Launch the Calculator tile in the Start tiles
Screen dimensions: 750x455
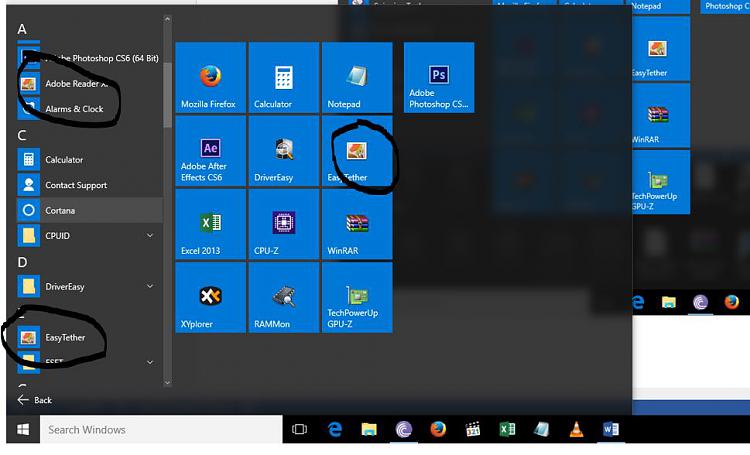(x=284, y=78)
